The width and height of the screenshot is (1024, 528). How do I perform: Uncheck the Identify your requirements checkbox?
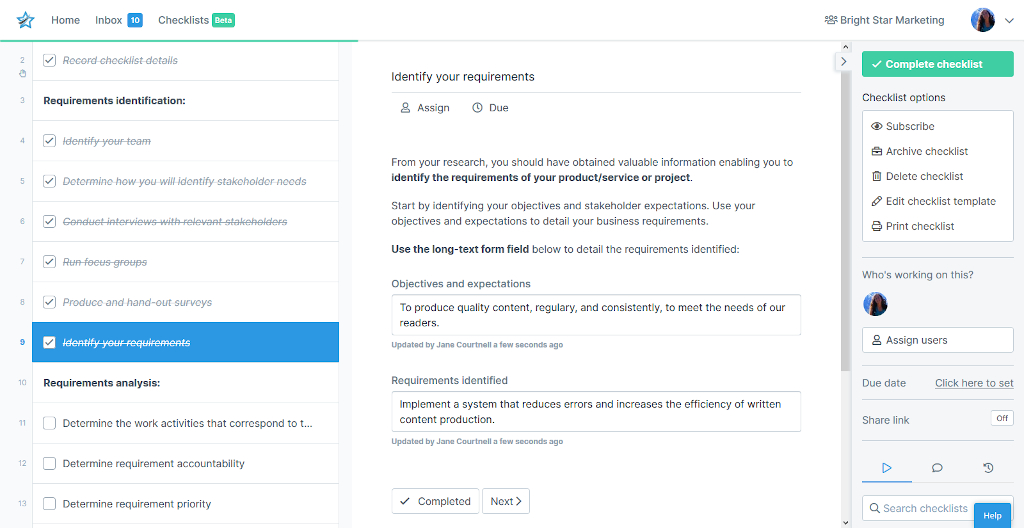coord(49,342)
